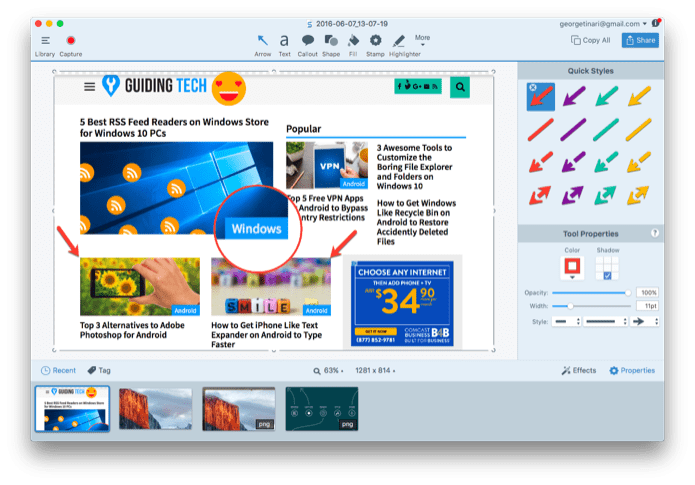Open the More tools dropdown
Screen dimensions: 695x485
[x=422, y=40]
